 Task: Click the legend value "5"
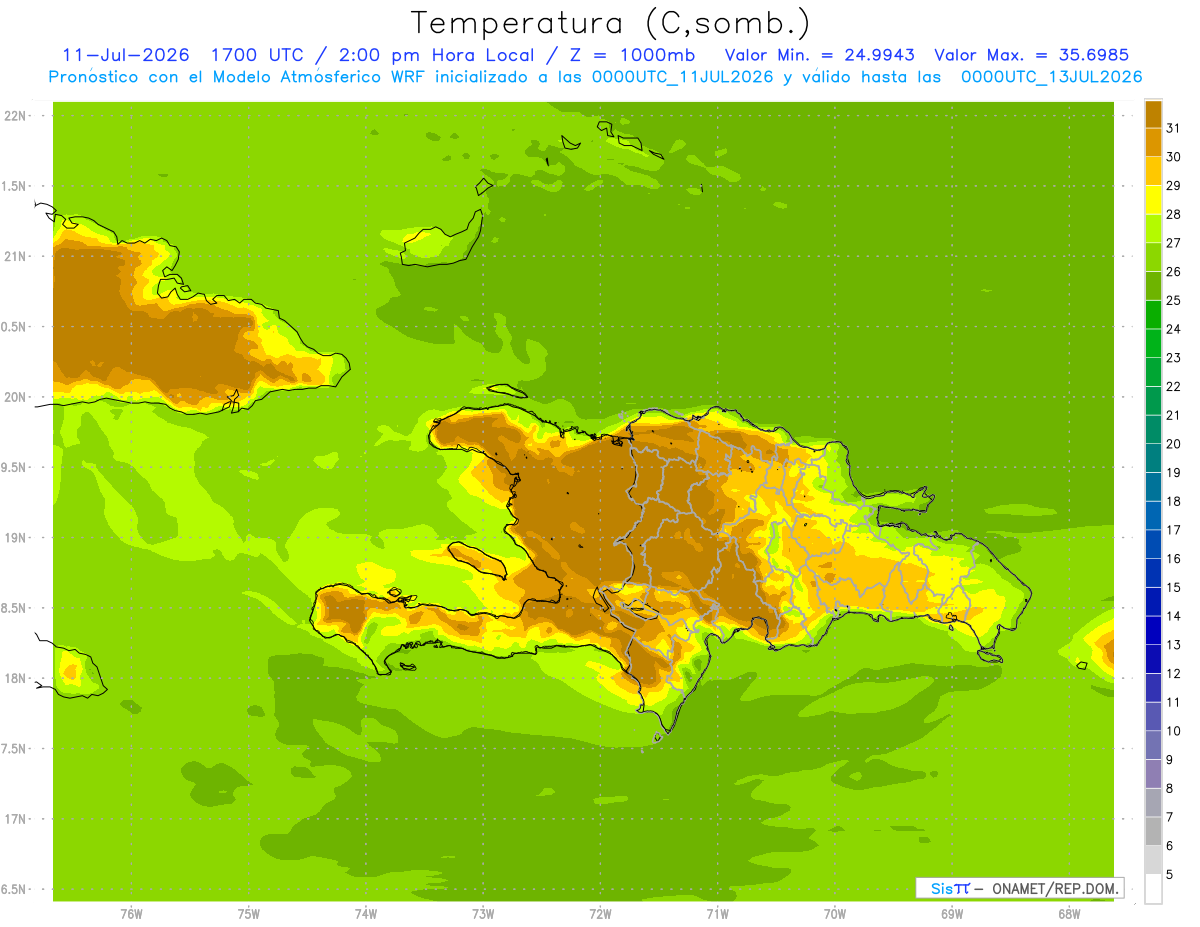click(x=1170, y=874)
